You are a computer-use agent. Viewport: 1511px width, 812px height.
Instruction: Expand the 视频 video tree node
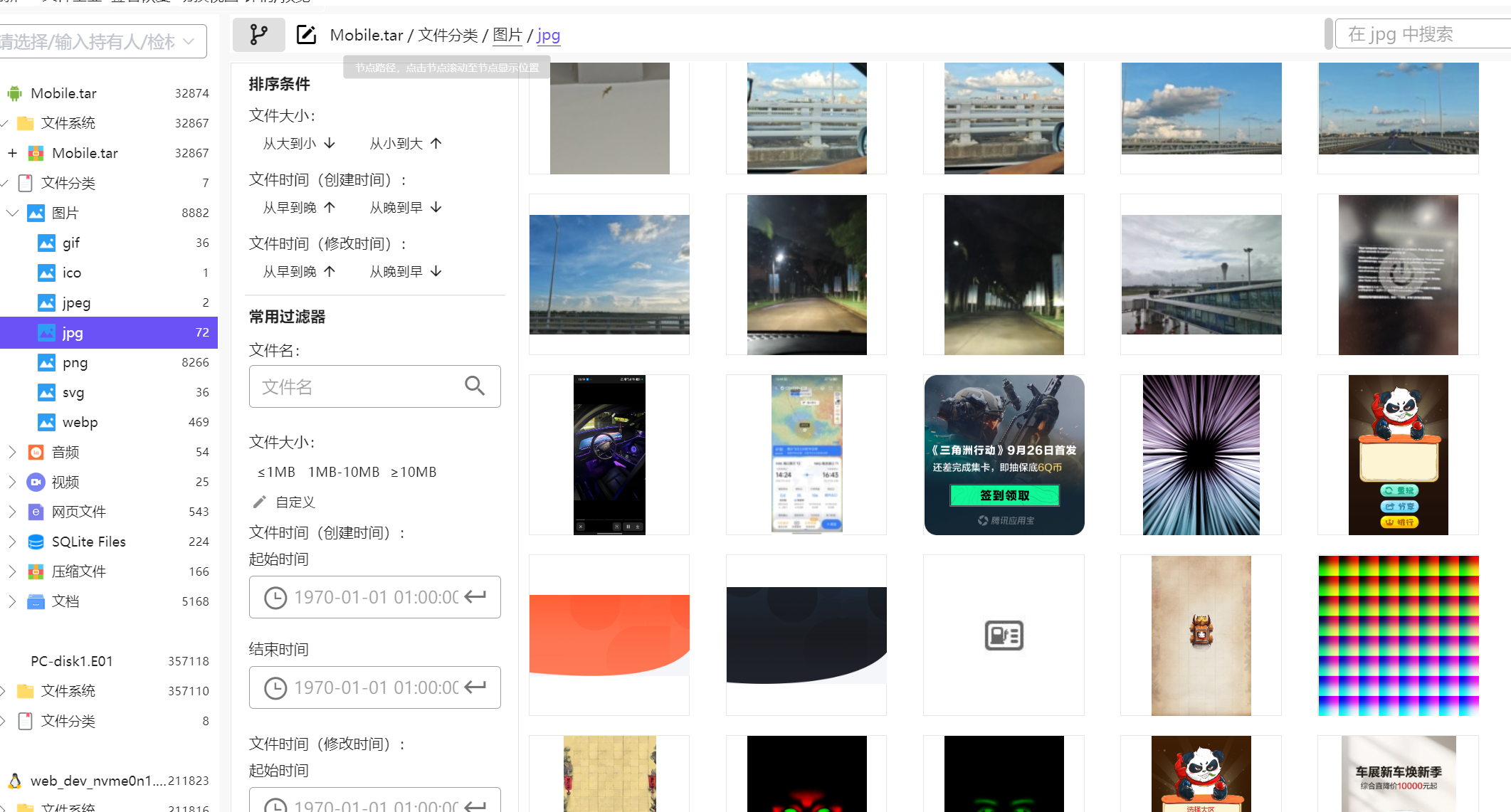point(12,482)
